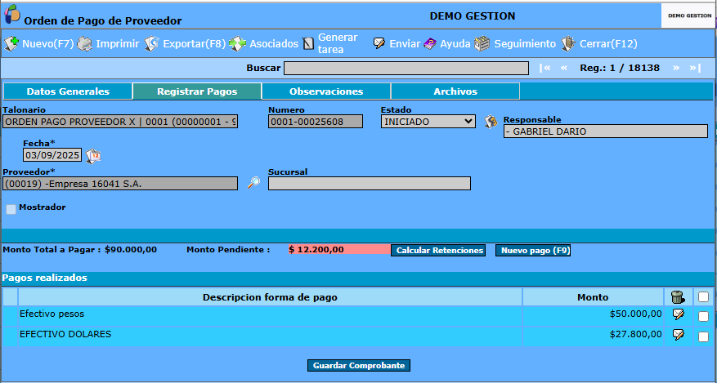Click the 'Efectivo pesos' description cell

pos(270,316)
